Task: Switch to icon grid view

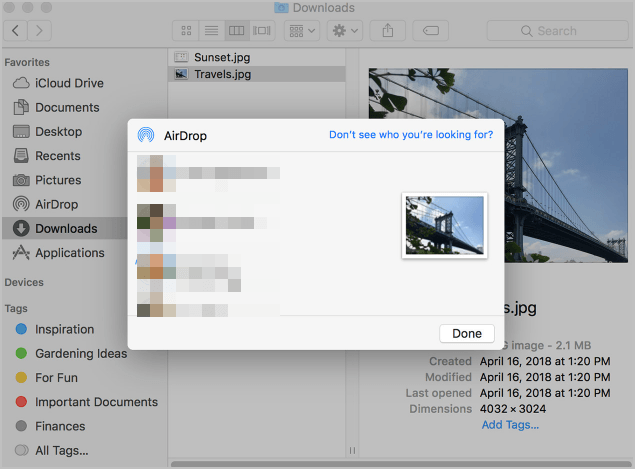Action: click(186, 31)
